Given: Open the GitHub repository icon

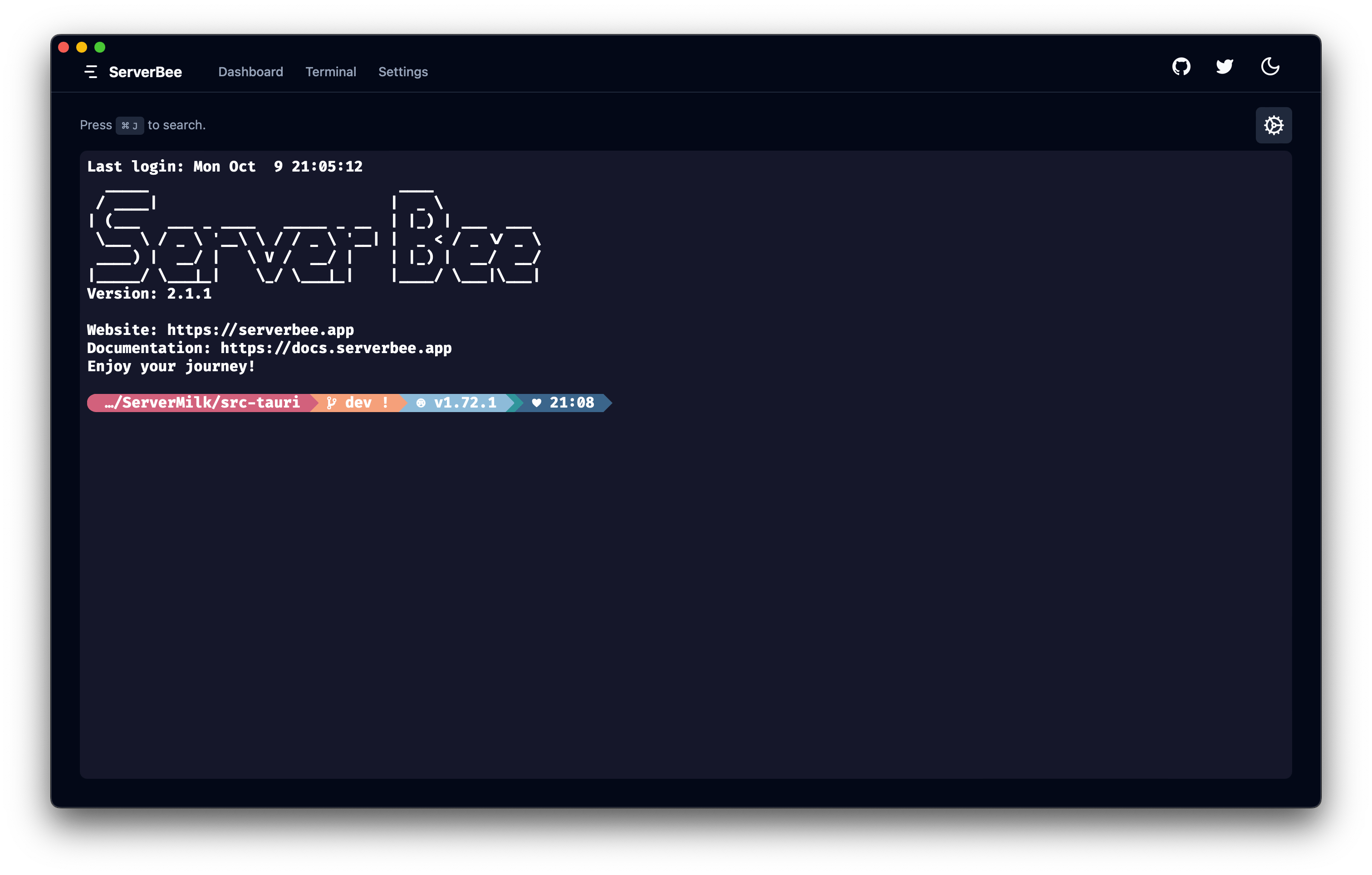Looking at the screenshot, I should pos(1181,67).
